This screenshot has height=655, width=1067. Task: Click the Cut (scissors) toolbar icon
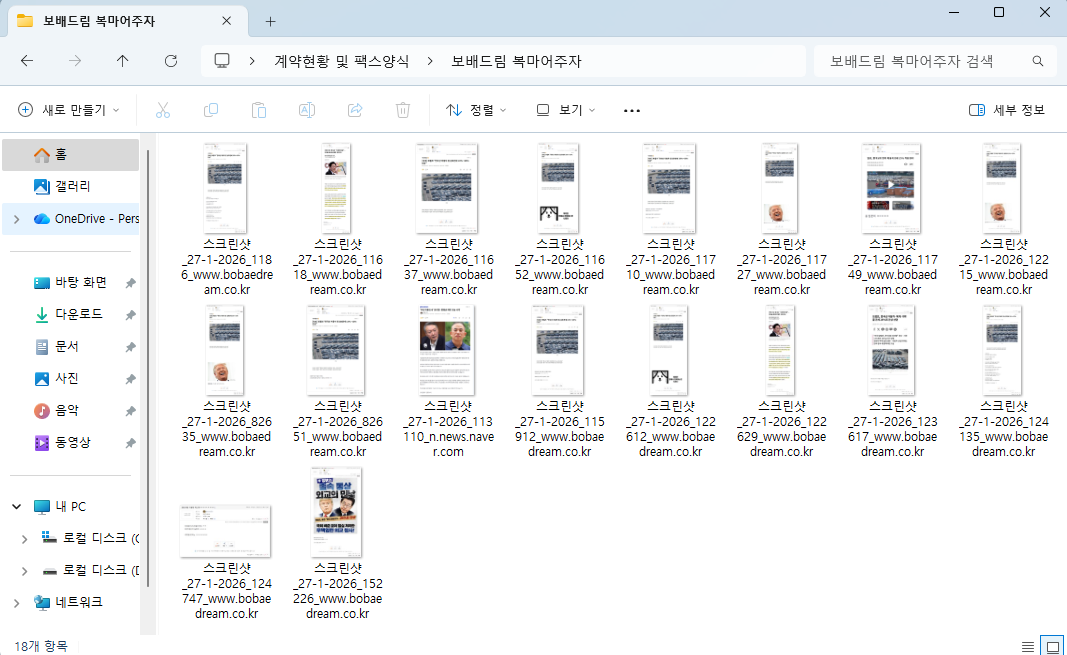point(163,110)
